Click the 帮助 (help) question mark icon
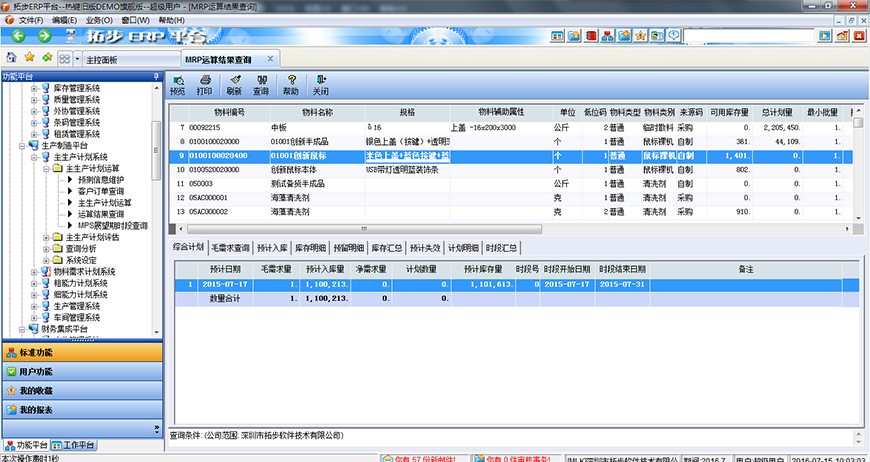Image resolution: width=870 pixels, height=462 pixels. point(291,84)
